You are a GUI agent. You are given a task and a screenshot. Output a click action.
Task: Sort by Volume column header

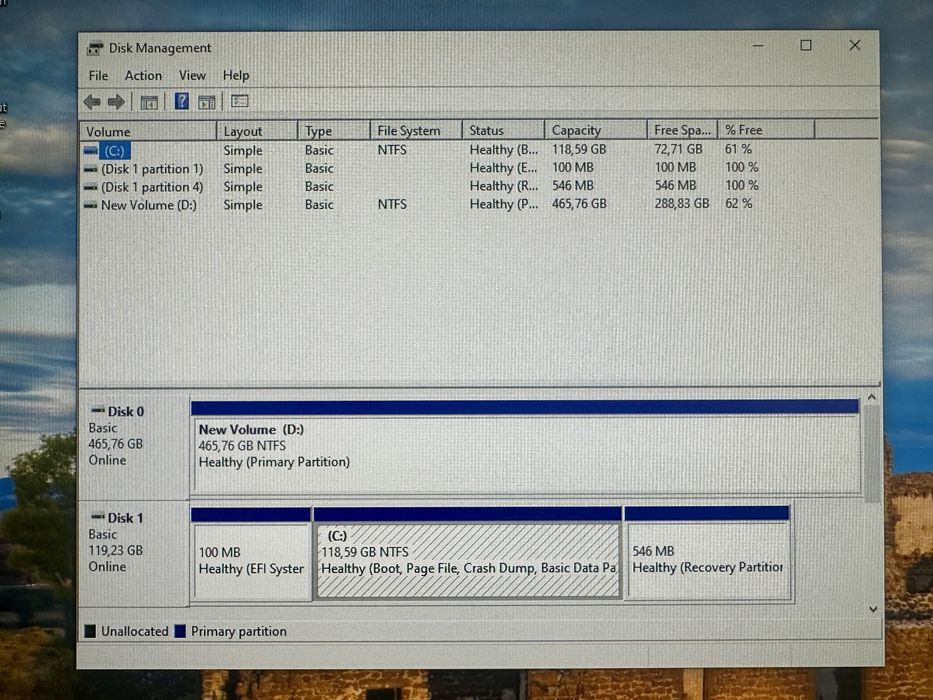pos(148,131)
